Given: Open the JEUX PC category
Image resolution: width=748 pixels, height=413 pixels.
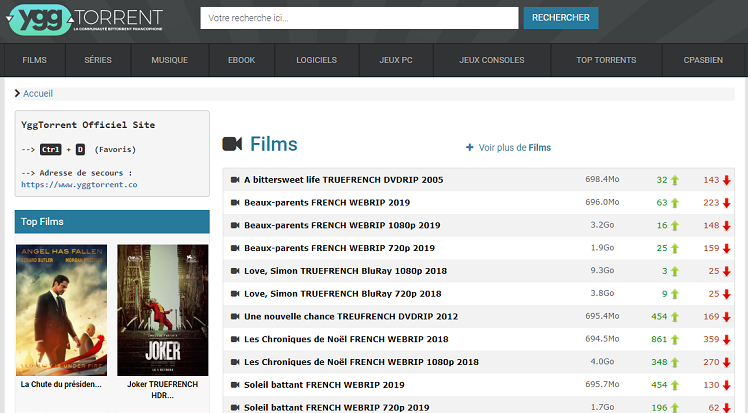Looking at the screenshot, I should [396, 60].
